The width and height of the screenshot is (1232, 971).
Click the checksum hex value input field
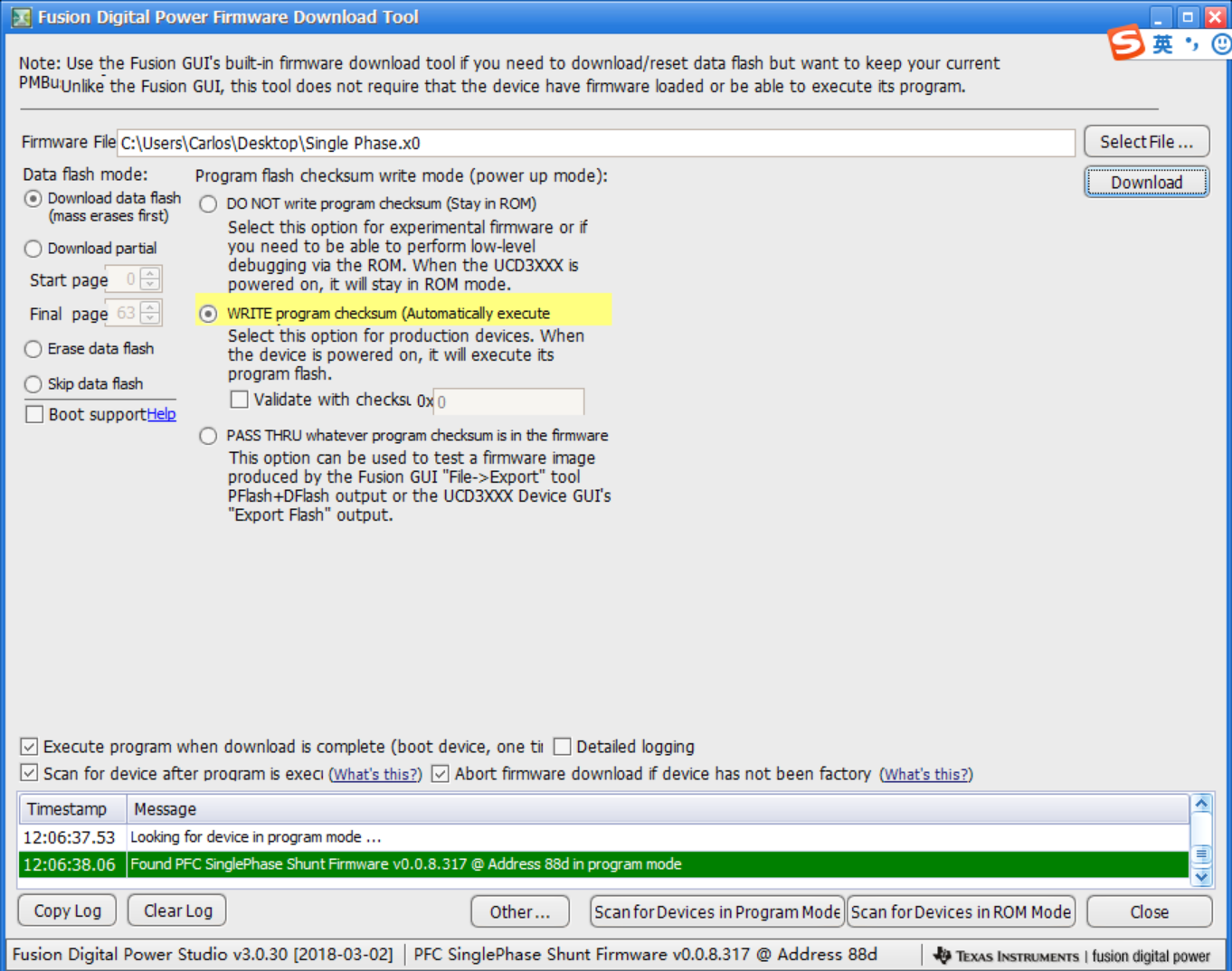pos(509,401)
